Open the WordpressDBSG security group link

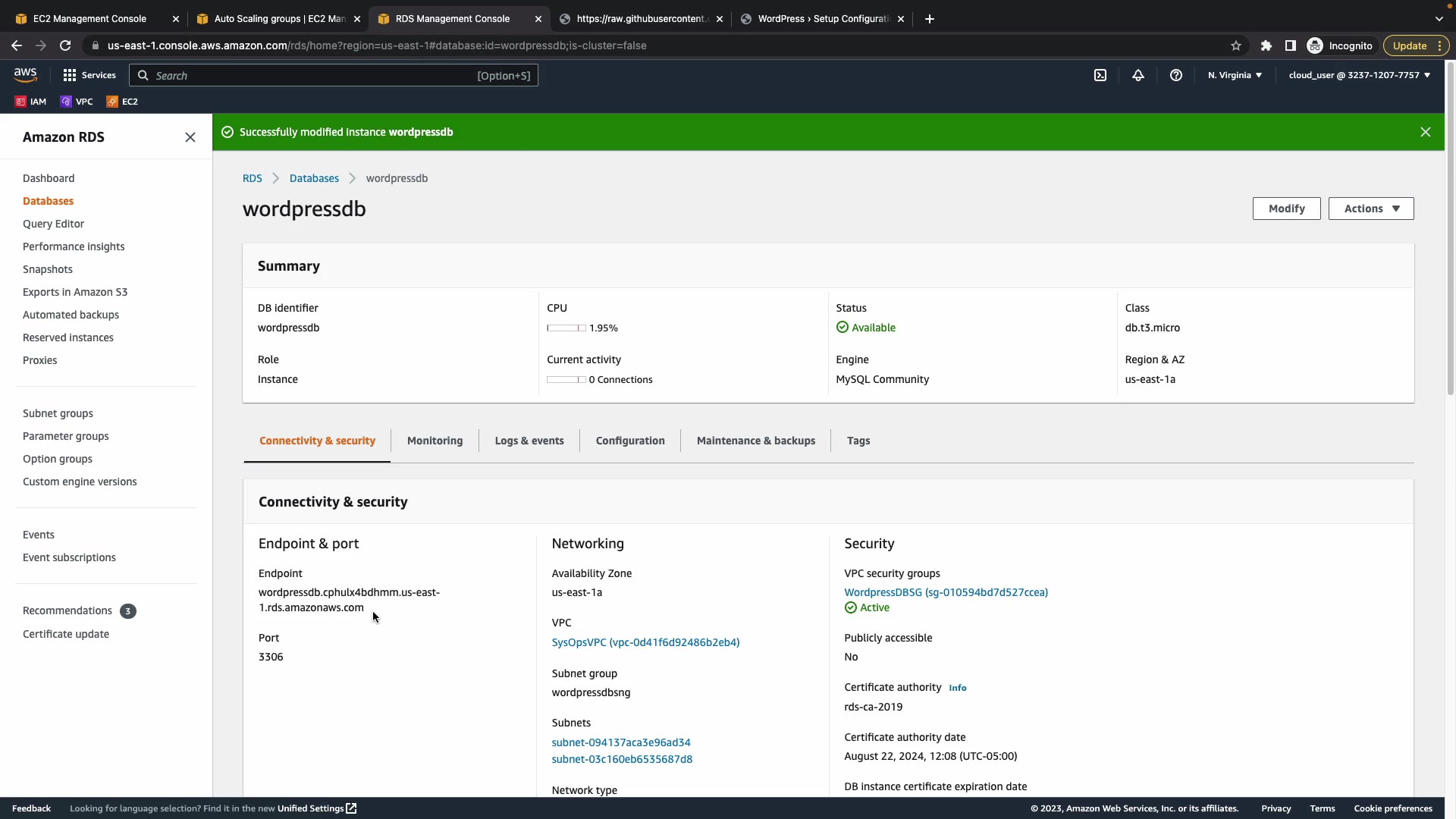(x=946, y=592)
